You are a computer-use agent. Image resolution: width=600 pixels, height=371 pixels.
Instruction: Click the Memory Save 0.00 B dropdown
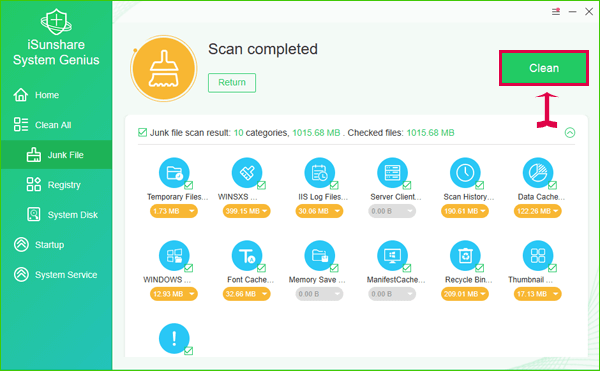tap(319, 294)
